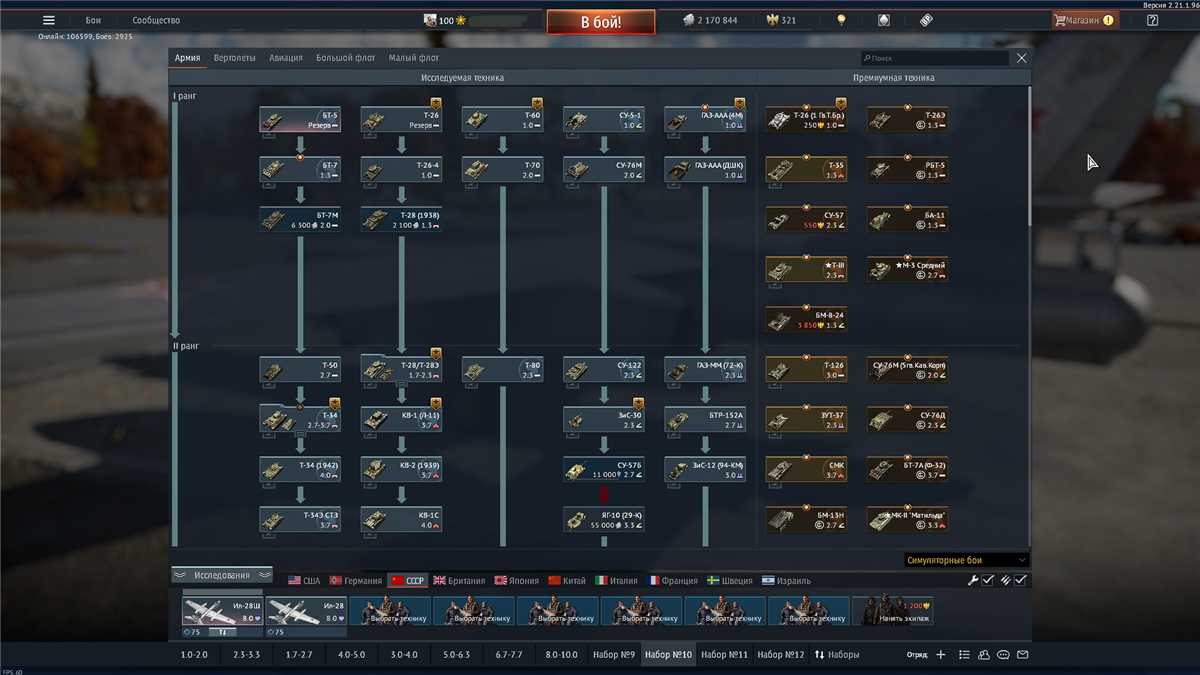Open the question mark help icon
1200x675 pixels.
coord(1152,20)
